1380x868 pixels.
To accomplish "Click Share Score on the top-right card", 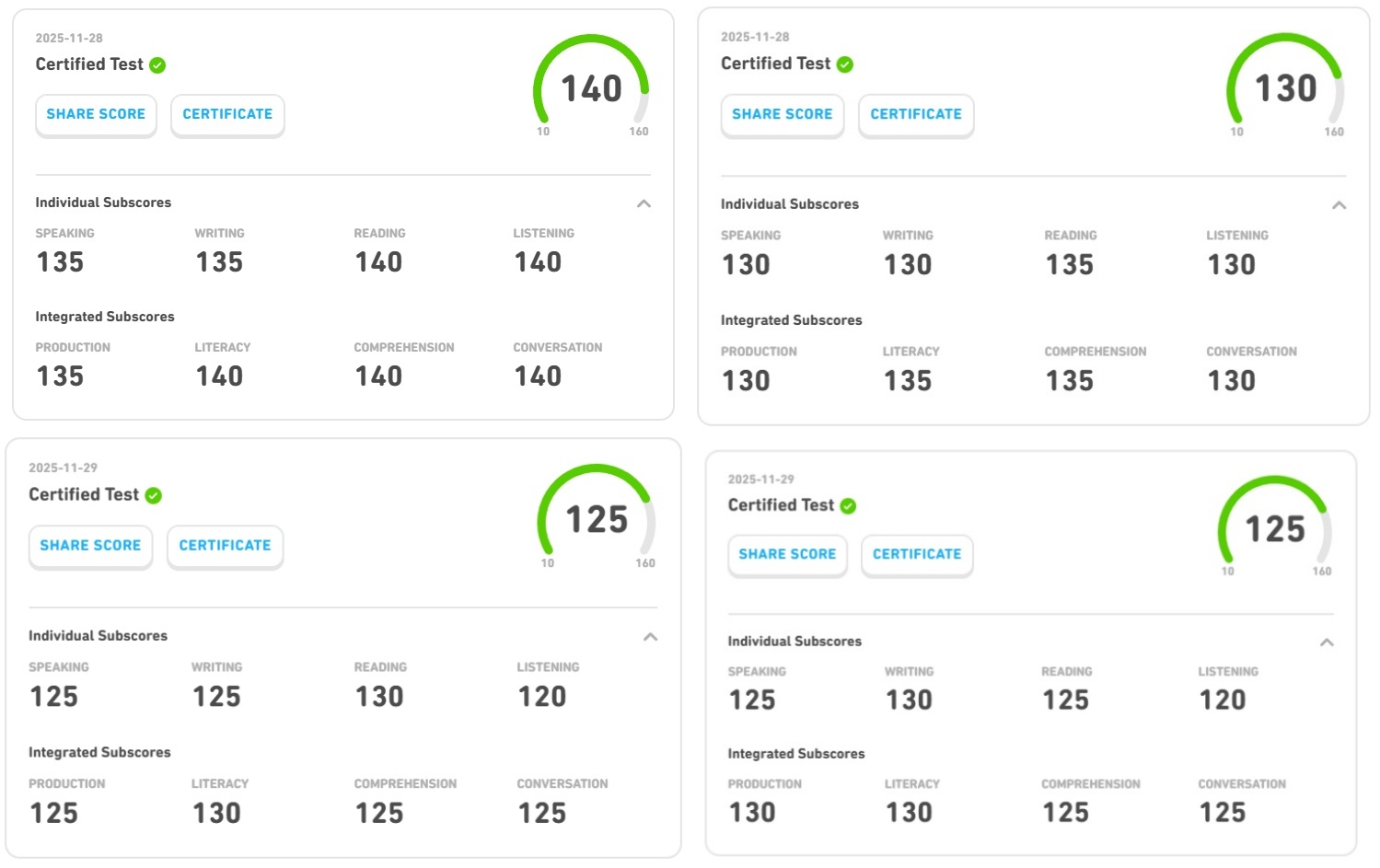I will point(782,114).
